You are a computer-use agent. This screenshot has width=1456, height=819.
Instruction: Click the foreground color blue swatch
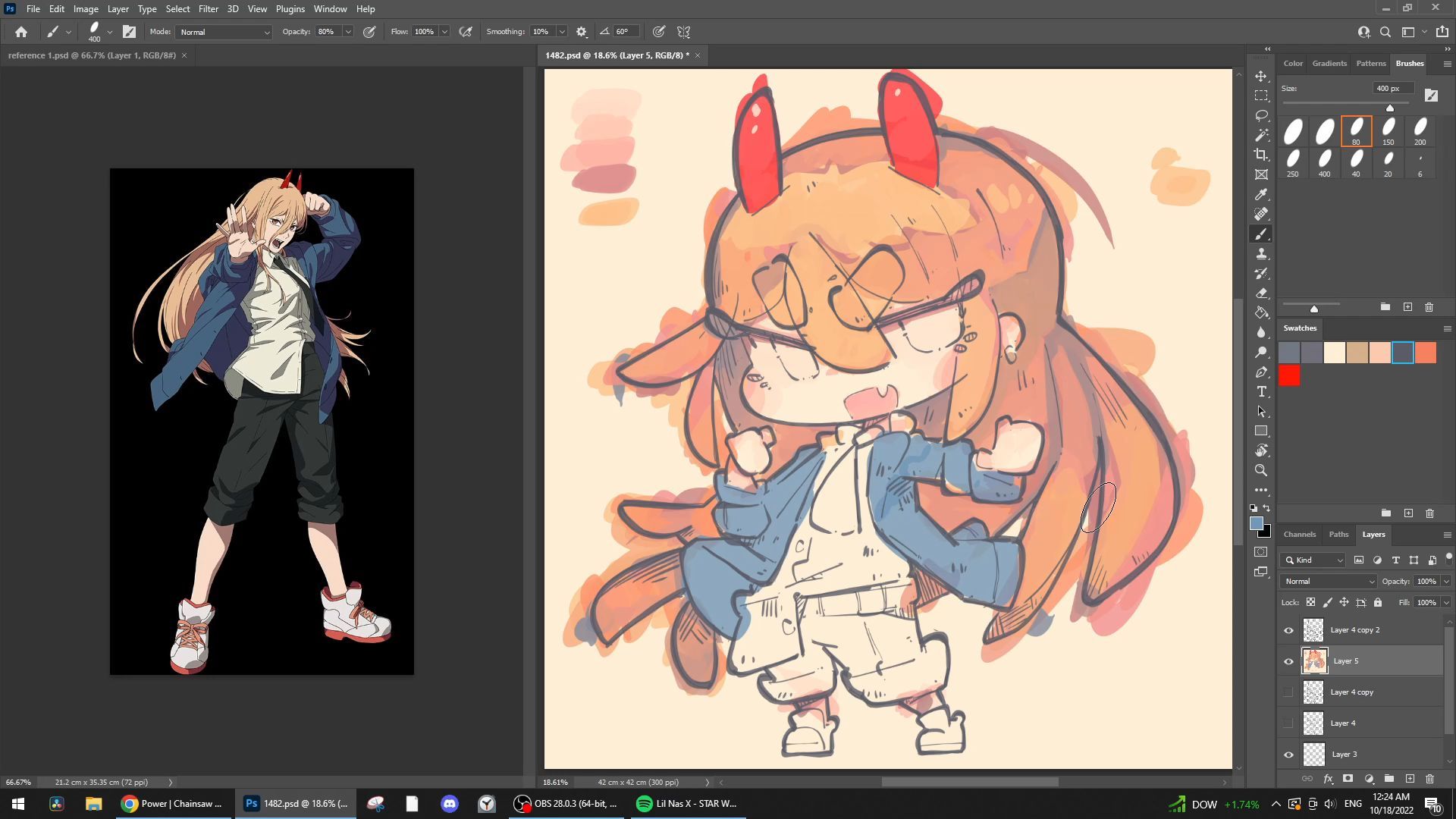pos(1257,524)
